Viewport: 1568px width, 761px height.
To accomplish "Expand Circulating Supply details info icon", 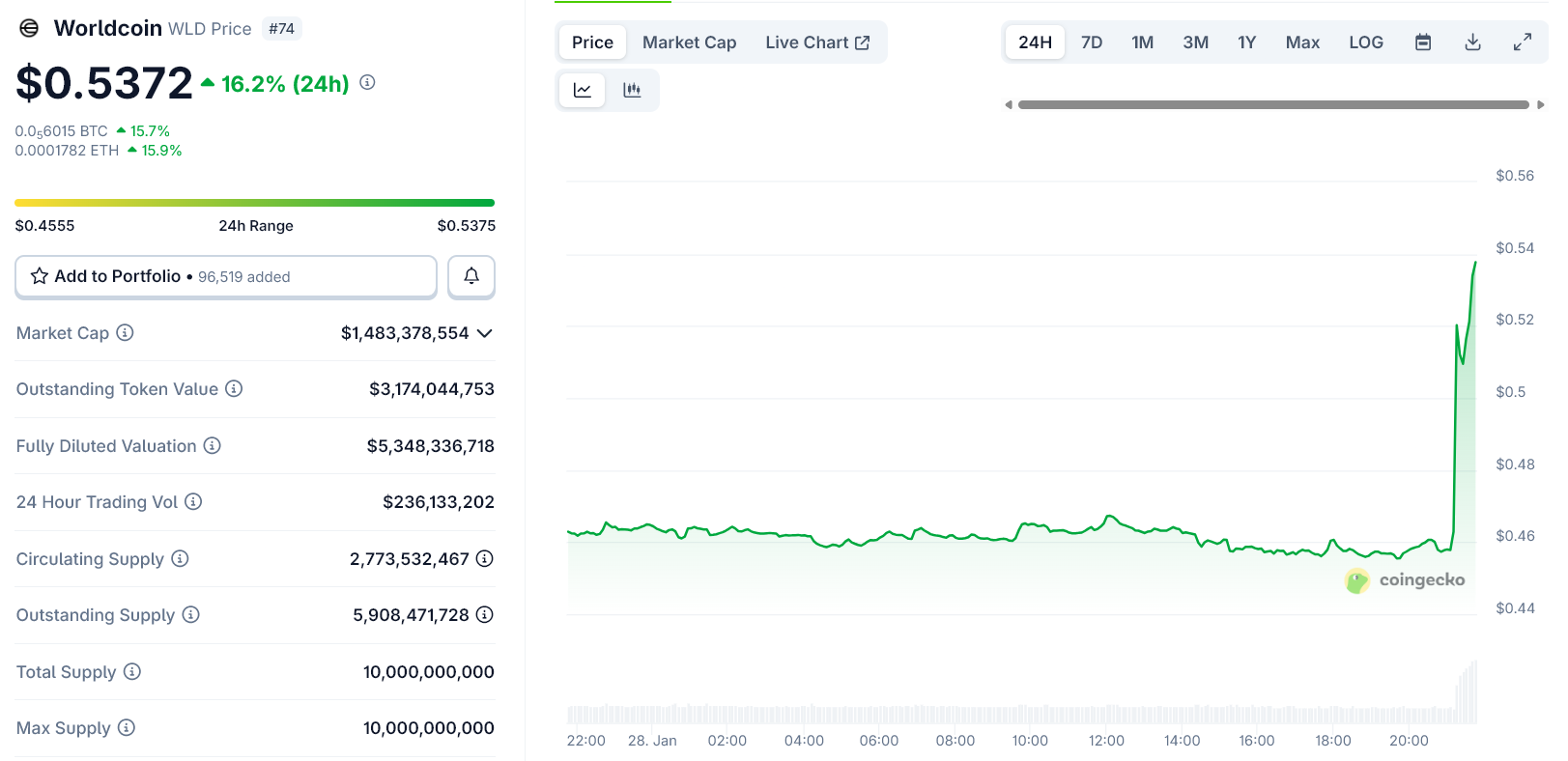I will [485, 558].
